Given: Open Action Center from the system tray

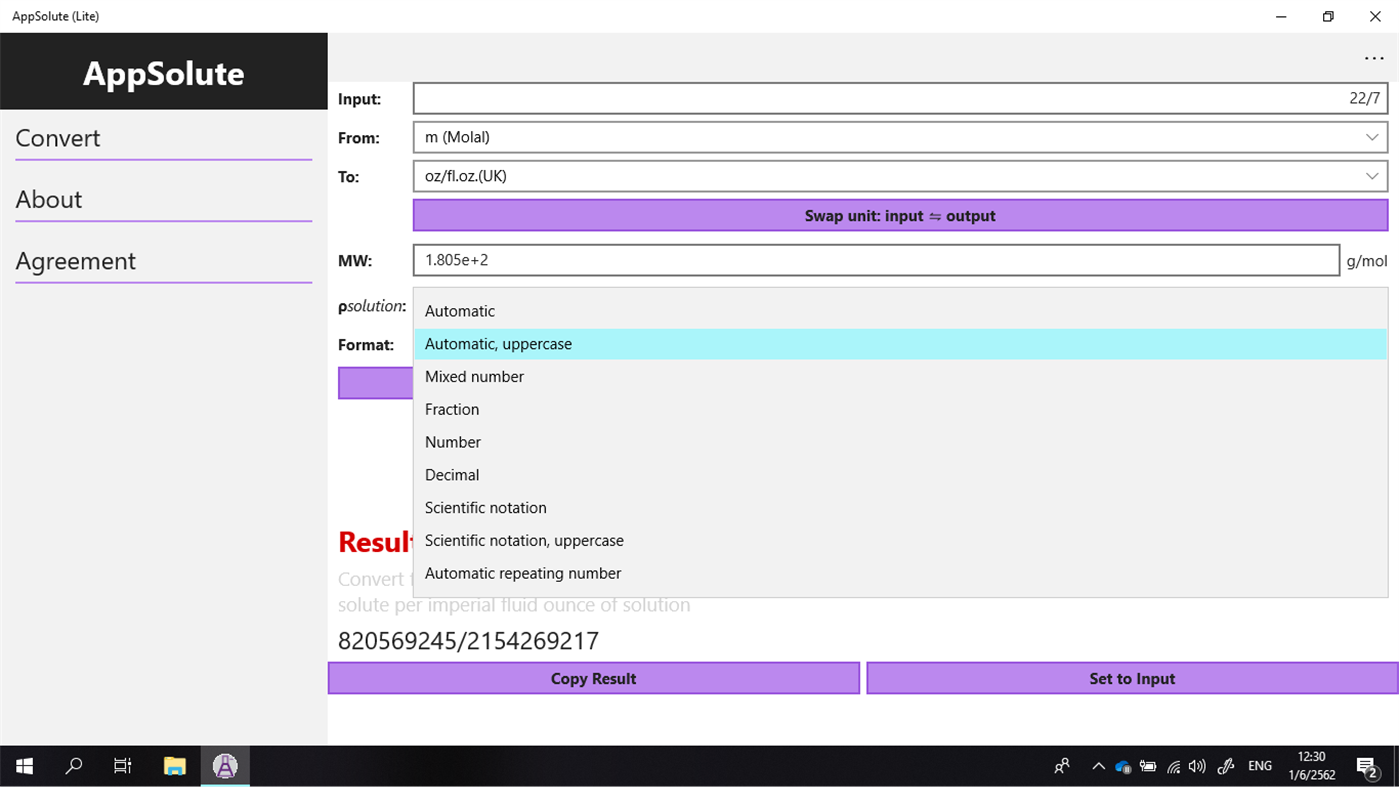Looking at the screenshot, I should pyautogui.click(x=1368, y=766).
